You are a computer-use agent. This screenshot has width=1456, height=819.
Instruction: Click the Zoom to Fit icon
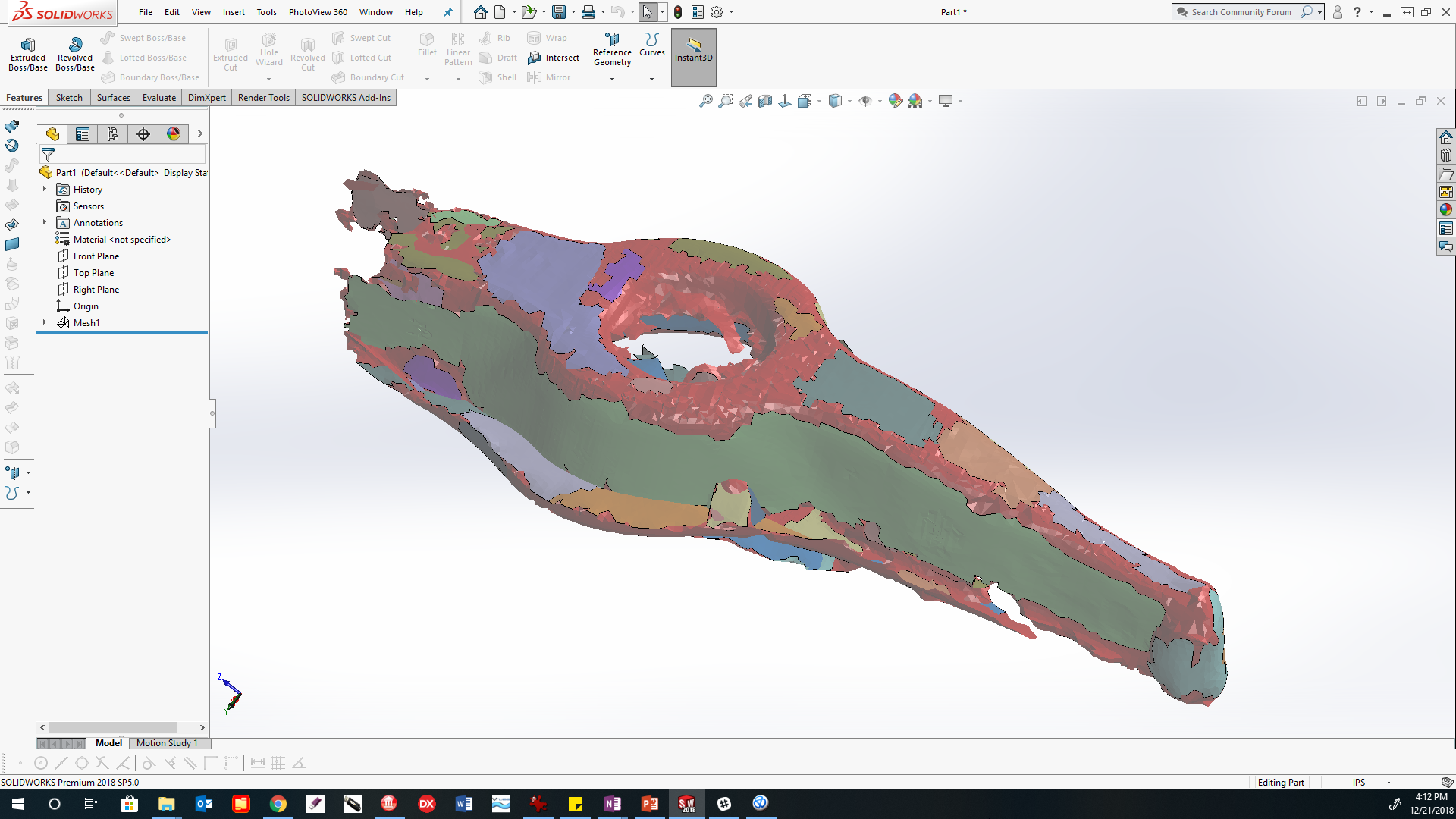tap(705, 101)
